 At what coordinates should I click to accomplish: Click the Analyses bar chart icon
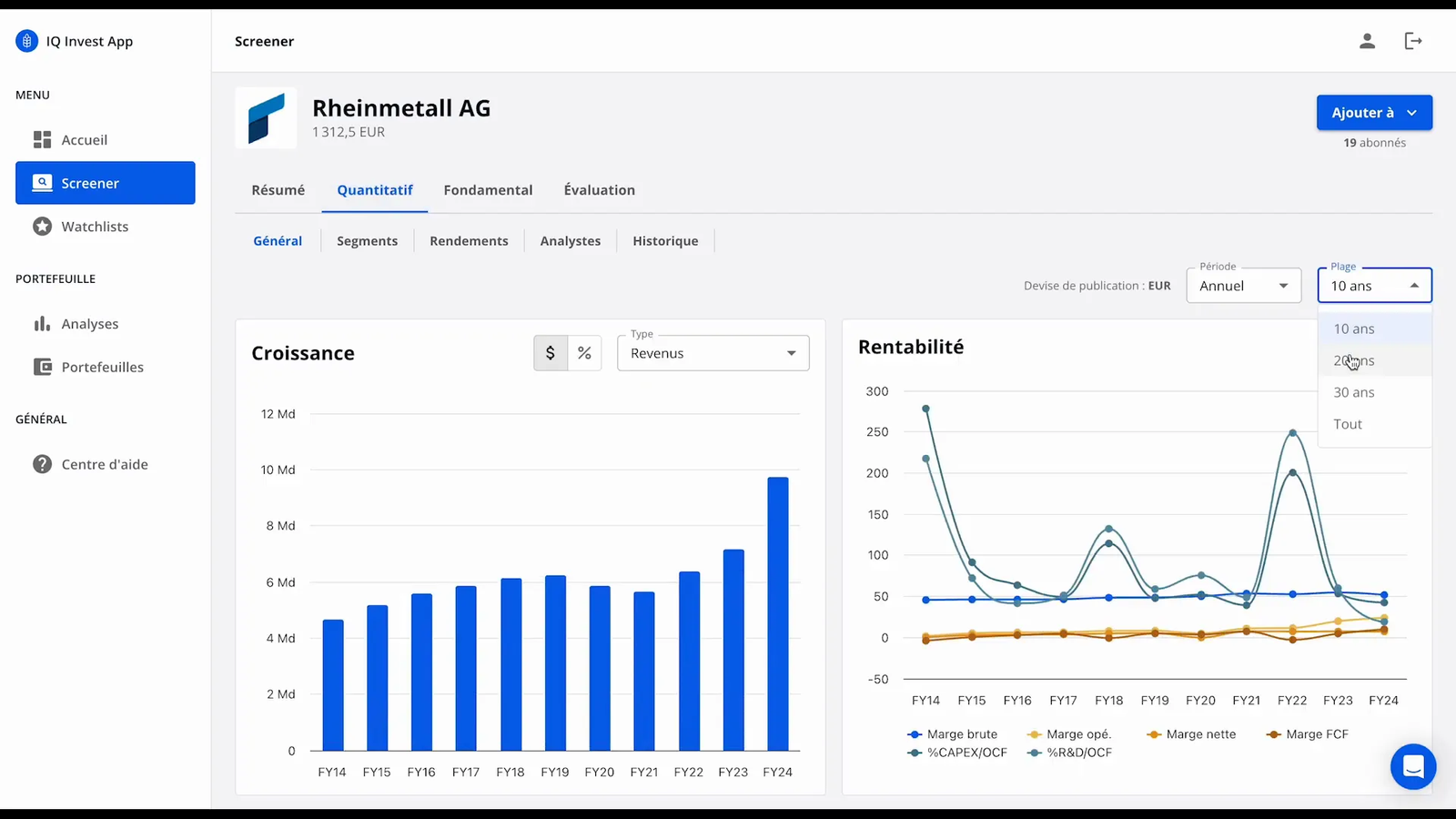click(42, 324)
